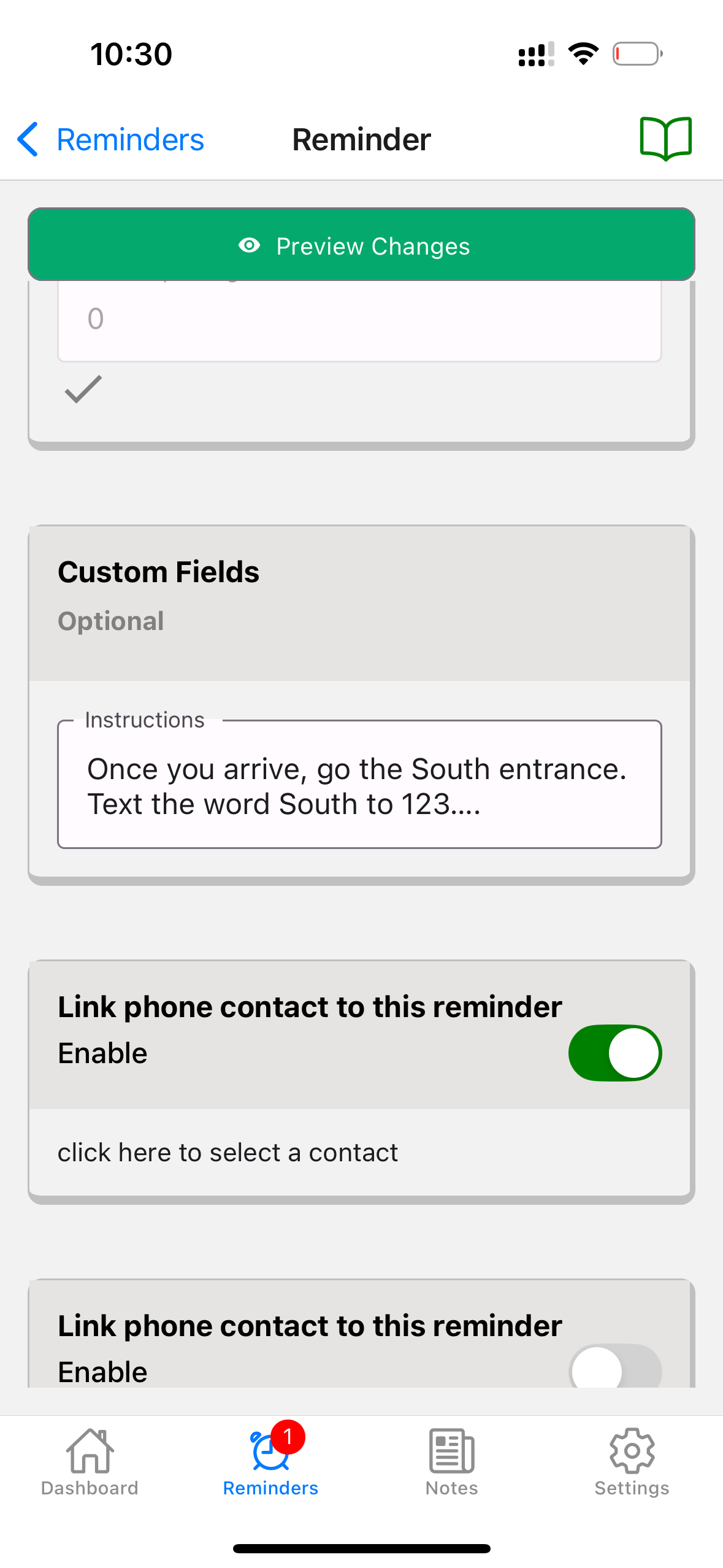Click here to select a contact

pos(228,1152)
